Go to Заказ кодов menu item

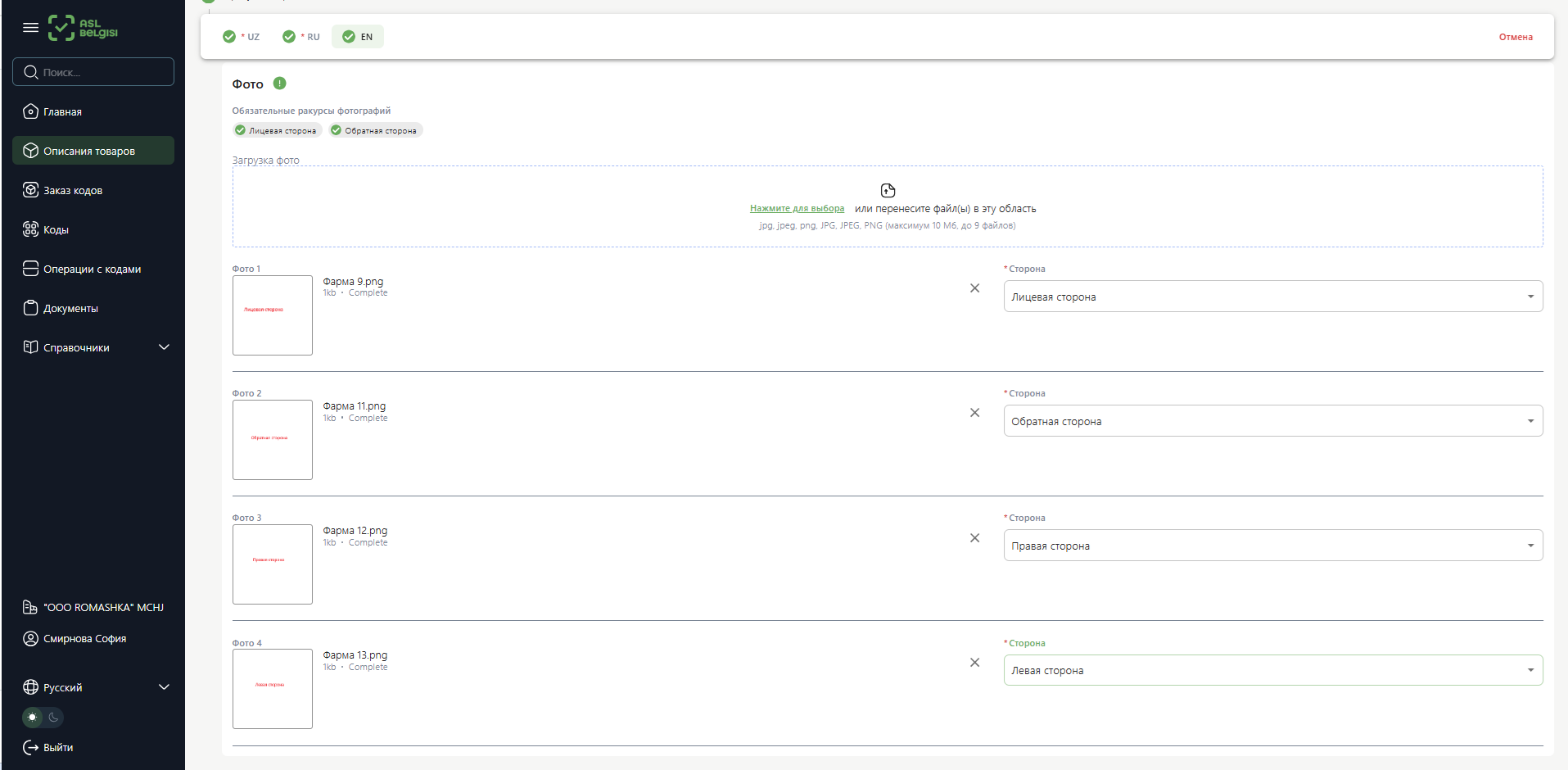tap(73, 191)
